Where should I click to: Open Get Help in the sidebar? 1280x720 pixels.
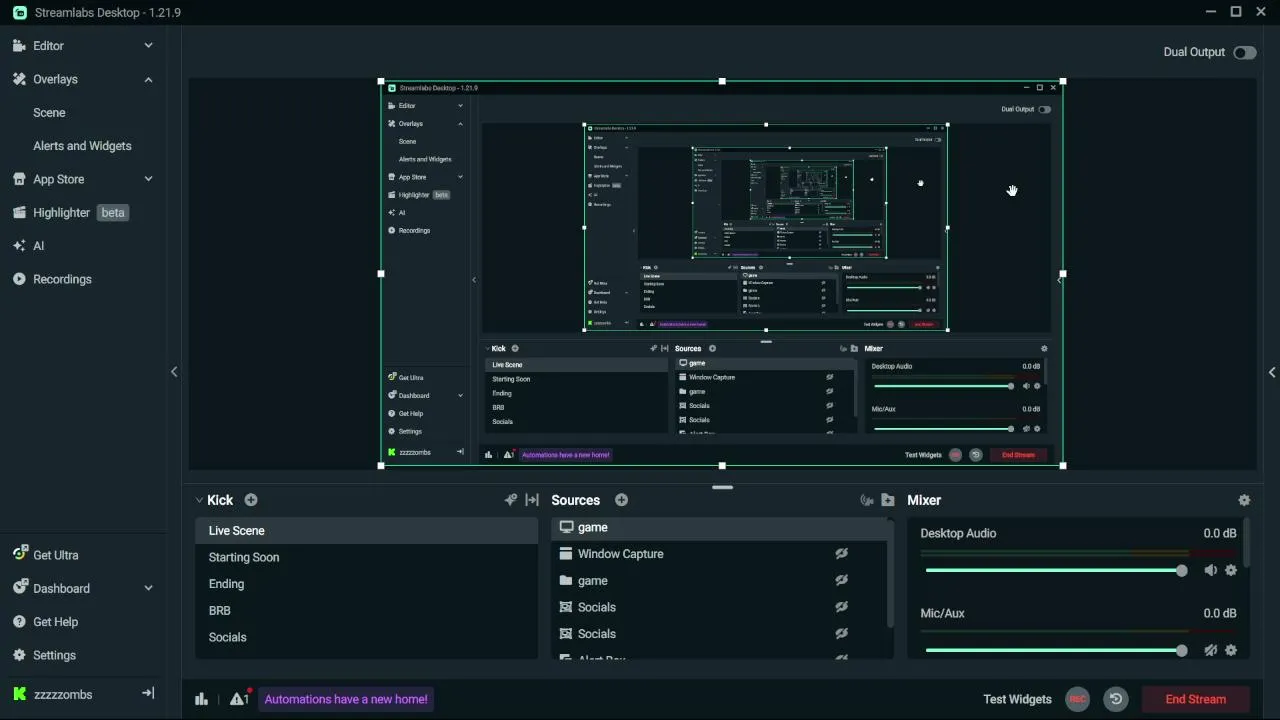click(55, 622)
